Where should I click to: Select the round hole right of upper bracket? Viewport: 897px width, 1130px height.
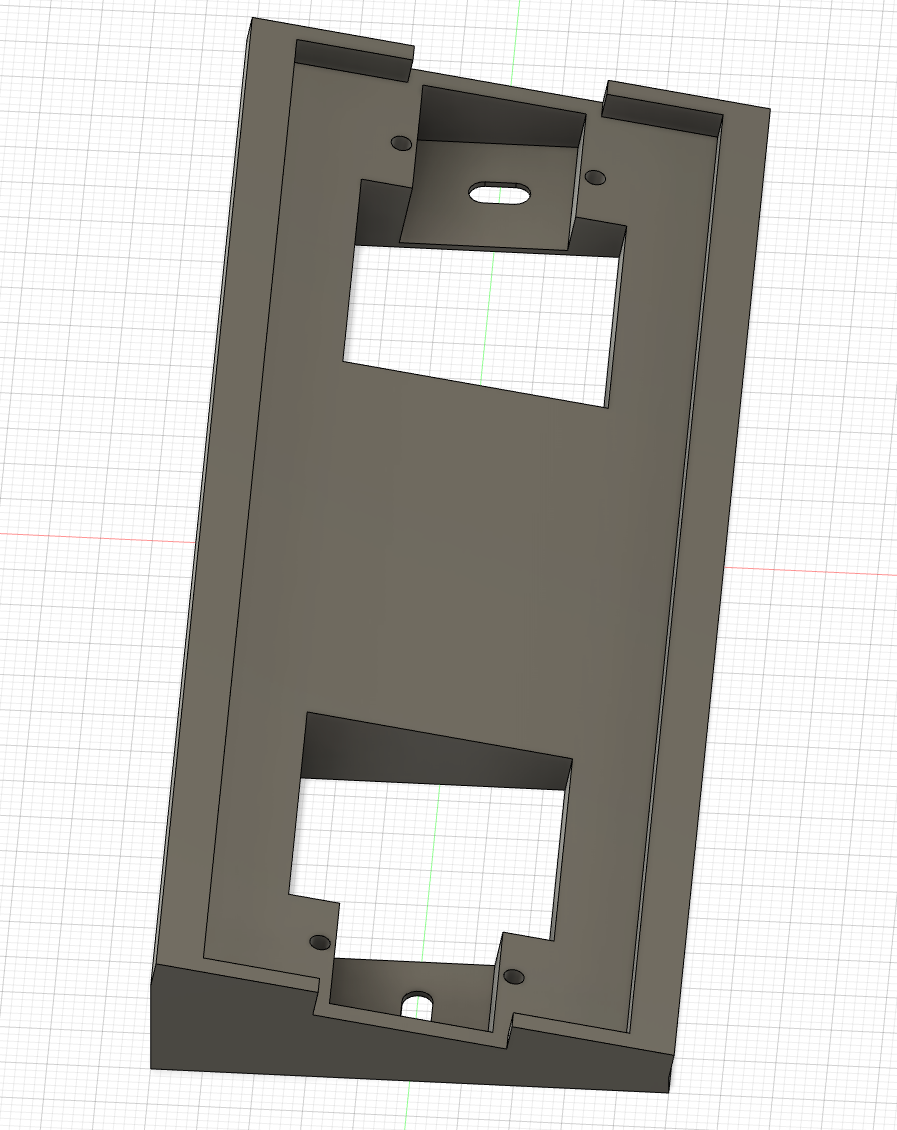594,177
